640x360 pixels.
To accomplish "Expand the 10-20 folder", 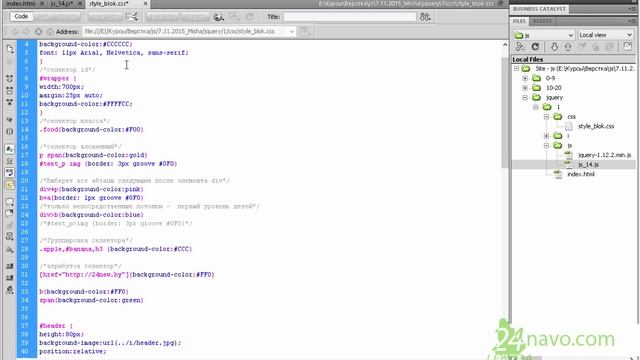I will 525,88.
